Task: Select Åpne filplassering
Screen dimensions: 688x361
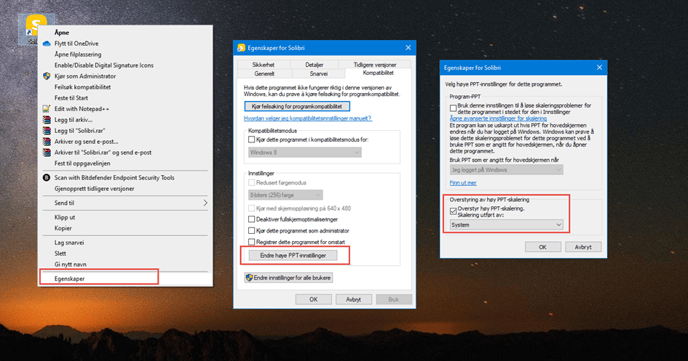Action: click(78, 54)
